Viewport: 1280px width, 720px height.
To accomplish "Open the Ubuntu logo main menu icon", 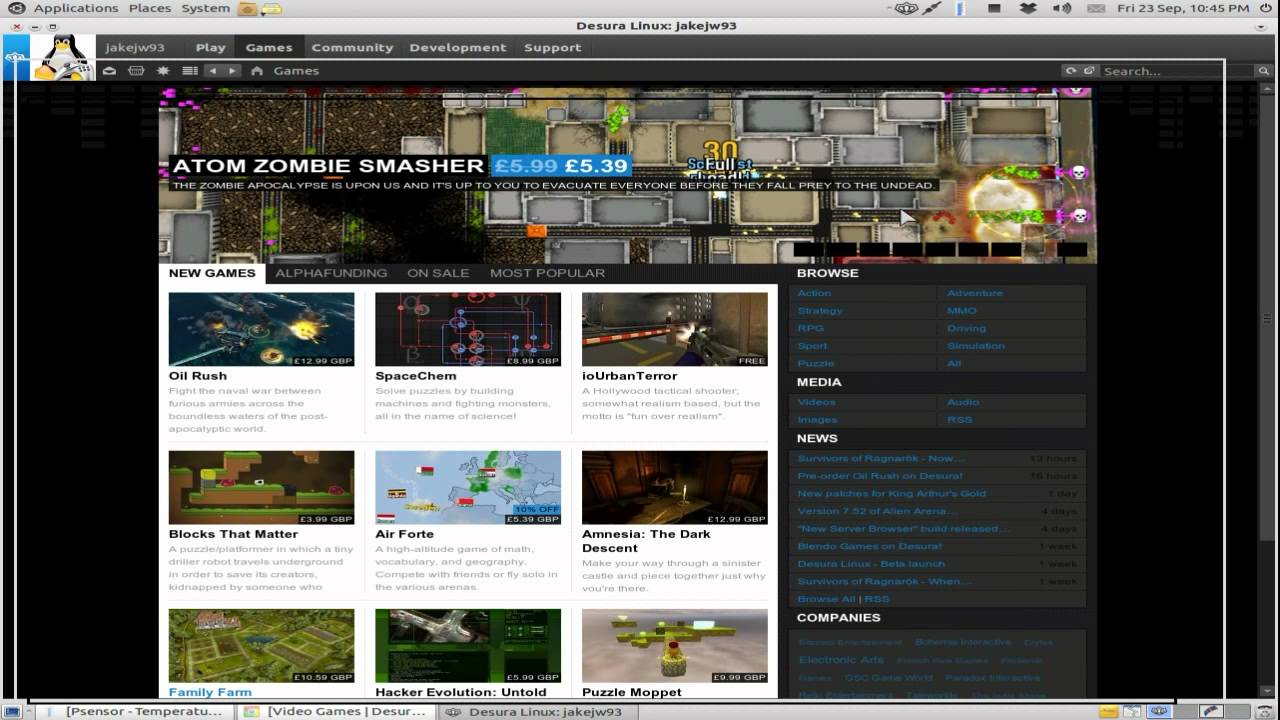I will tap(15, 8).
